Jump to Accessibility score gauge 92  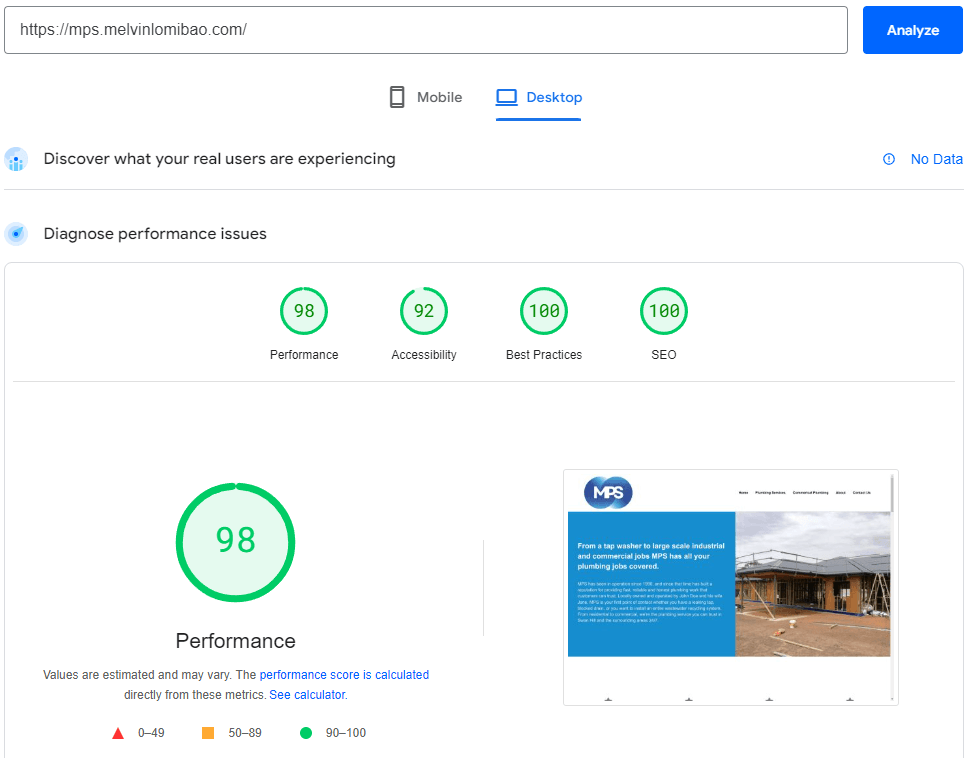click(x=424, y=311)
